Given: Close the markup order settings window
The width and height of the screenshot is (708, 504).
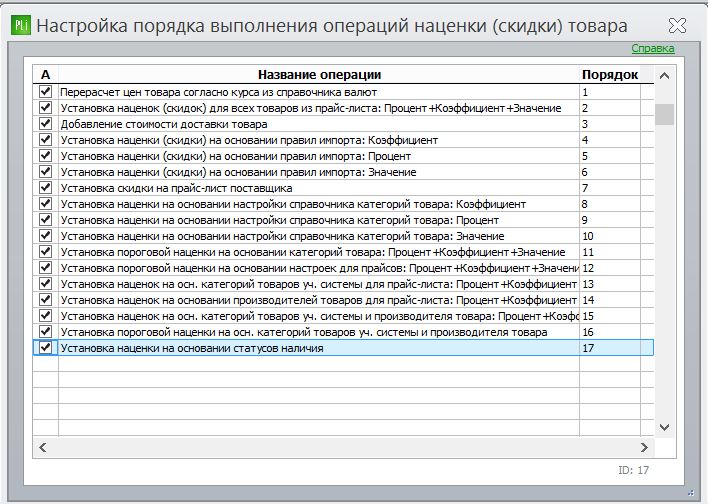Looking at the screenshot, I should (677, 26).
